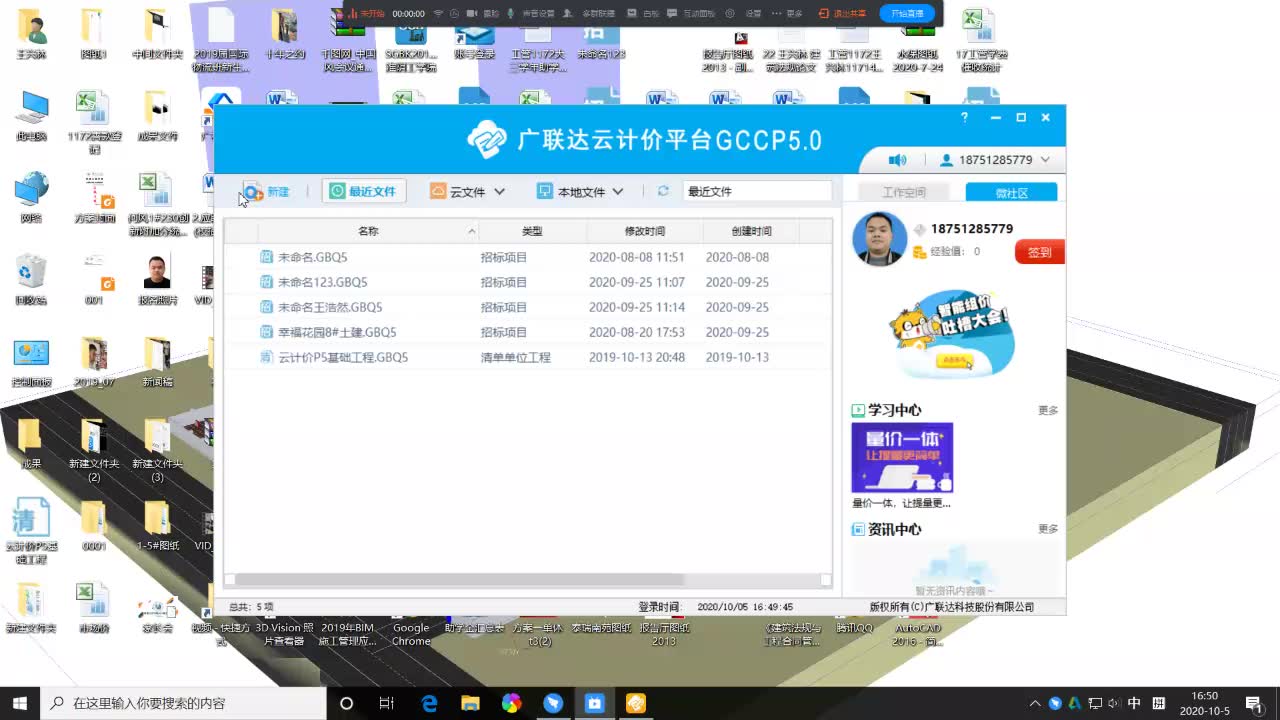Click the announcement speaker icon in the title bar
The image size is (1280, 720).
pyautogui.click(x=897, y=159)
